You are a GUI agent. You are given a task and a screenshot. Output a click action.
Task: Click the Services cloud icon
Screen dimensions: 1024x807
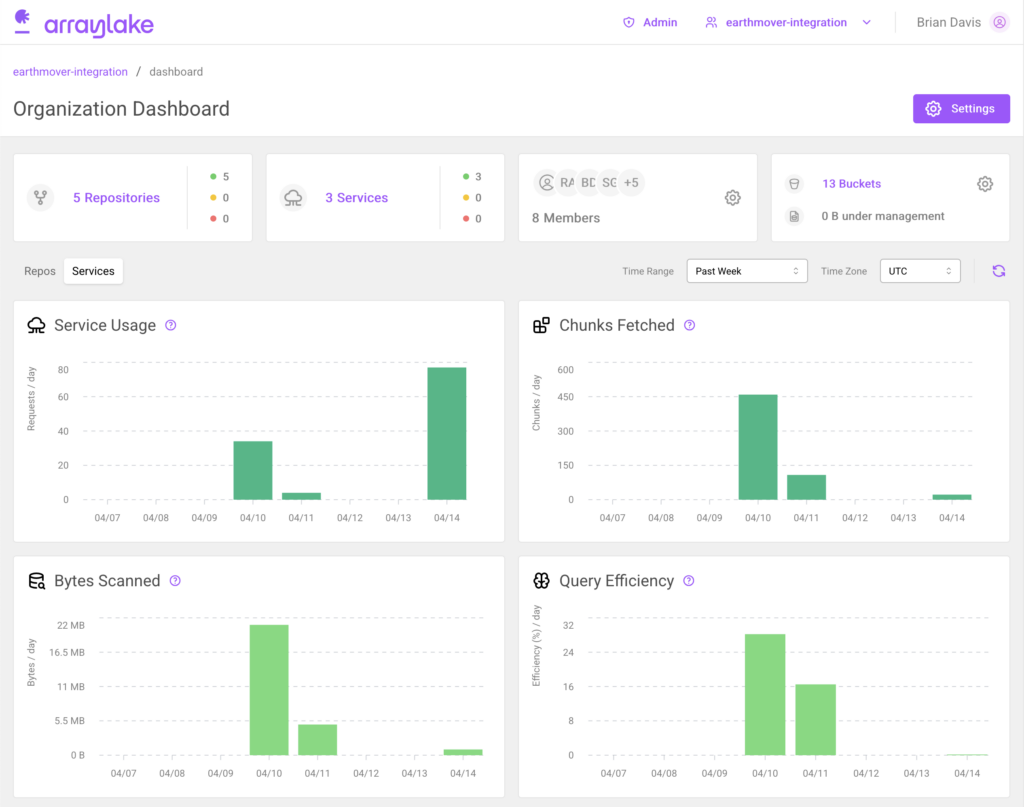pyautogui.click(x=293, y=197)
